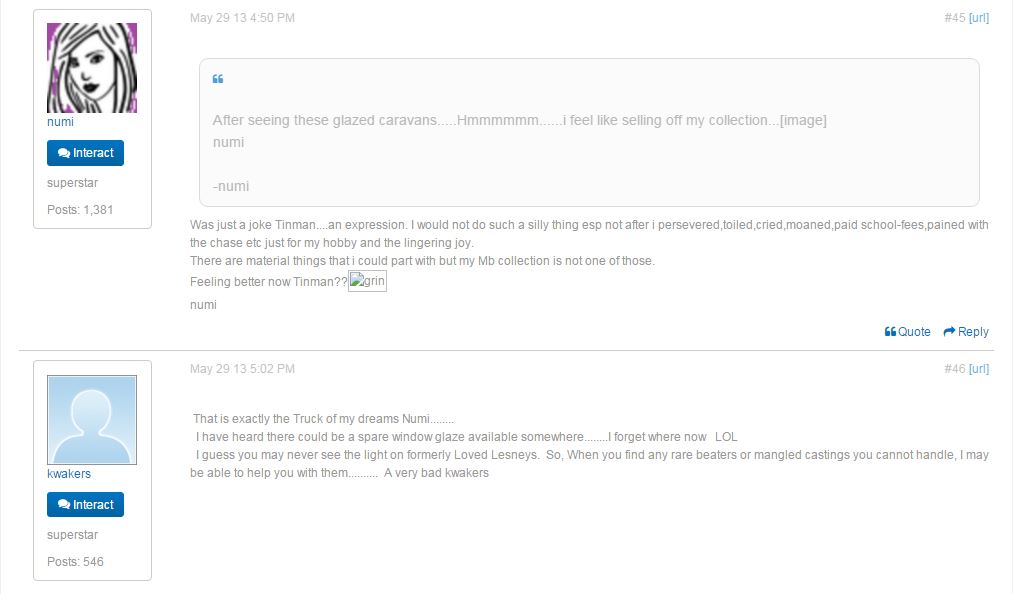Click the May 29 13 5:02 PM timestamp
Screen dimensions: 1013x594
click(x=242, y=369)
